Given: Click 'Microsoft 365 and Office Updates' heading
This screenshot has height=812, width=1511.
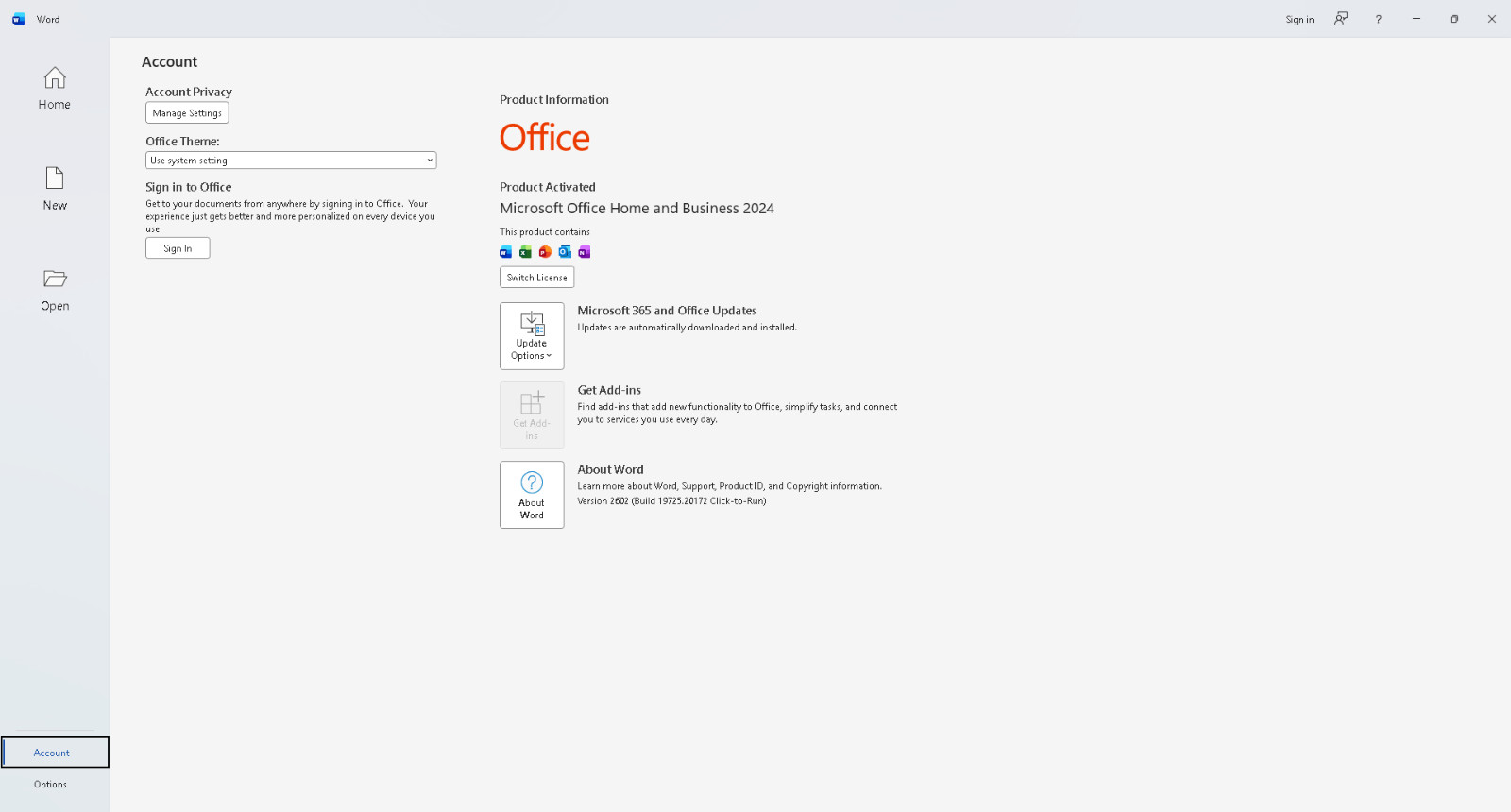Looking at the screenshot, I should (x=667, y=311).
